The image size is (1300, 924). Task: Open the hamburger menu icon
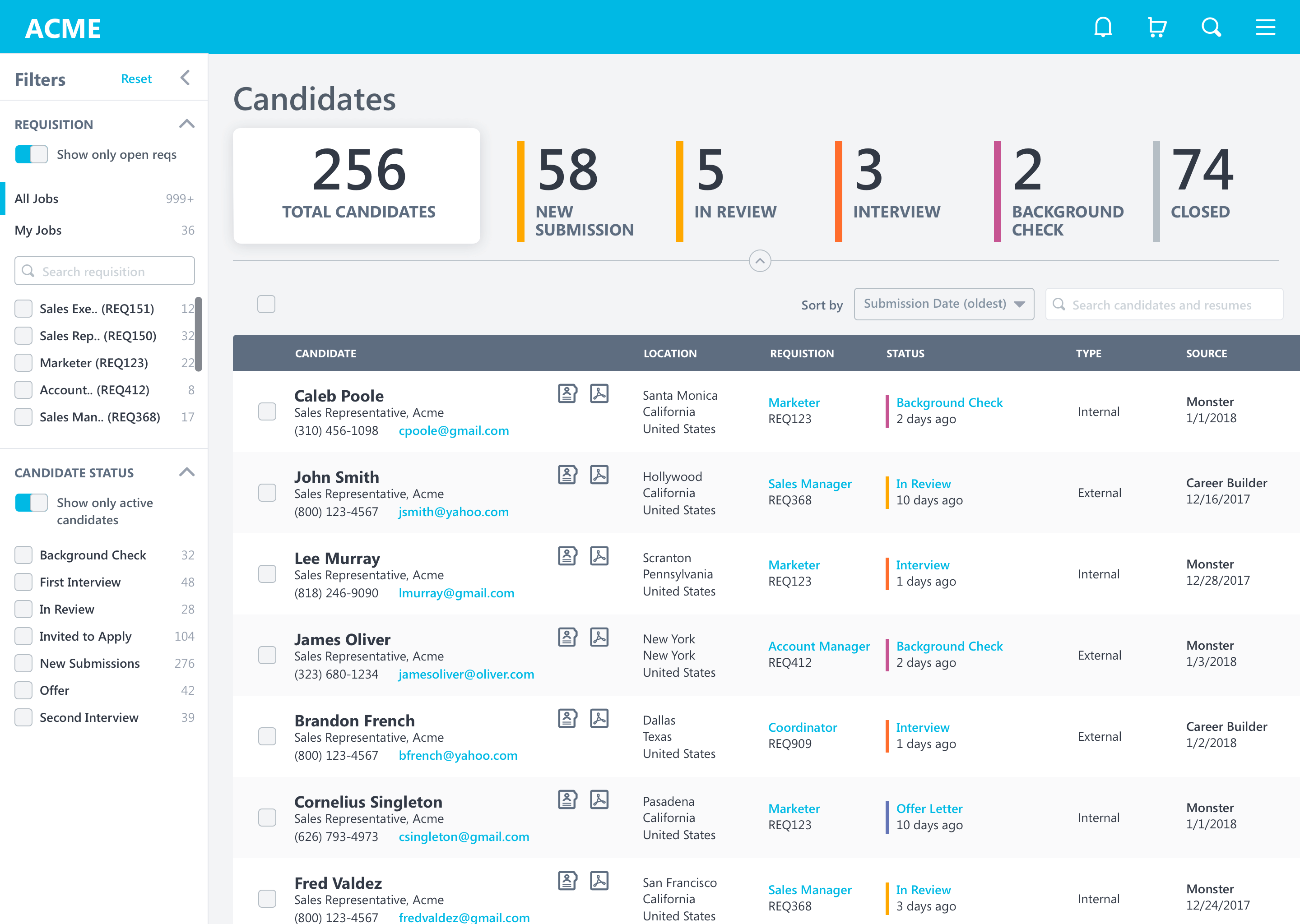[1265, 27]
